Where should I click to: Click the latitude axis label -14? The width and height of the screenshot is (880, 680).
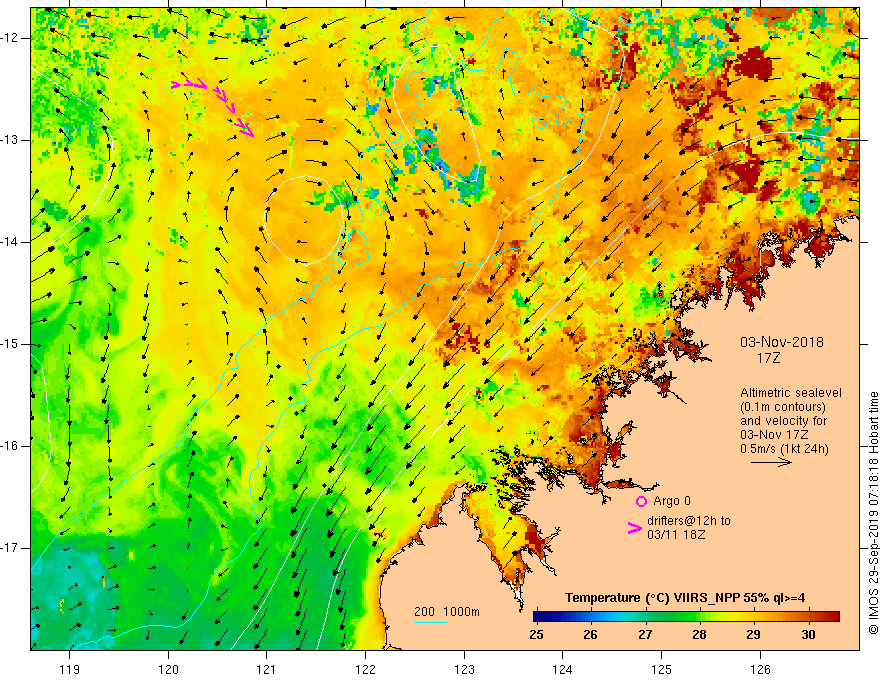(10, 242)
